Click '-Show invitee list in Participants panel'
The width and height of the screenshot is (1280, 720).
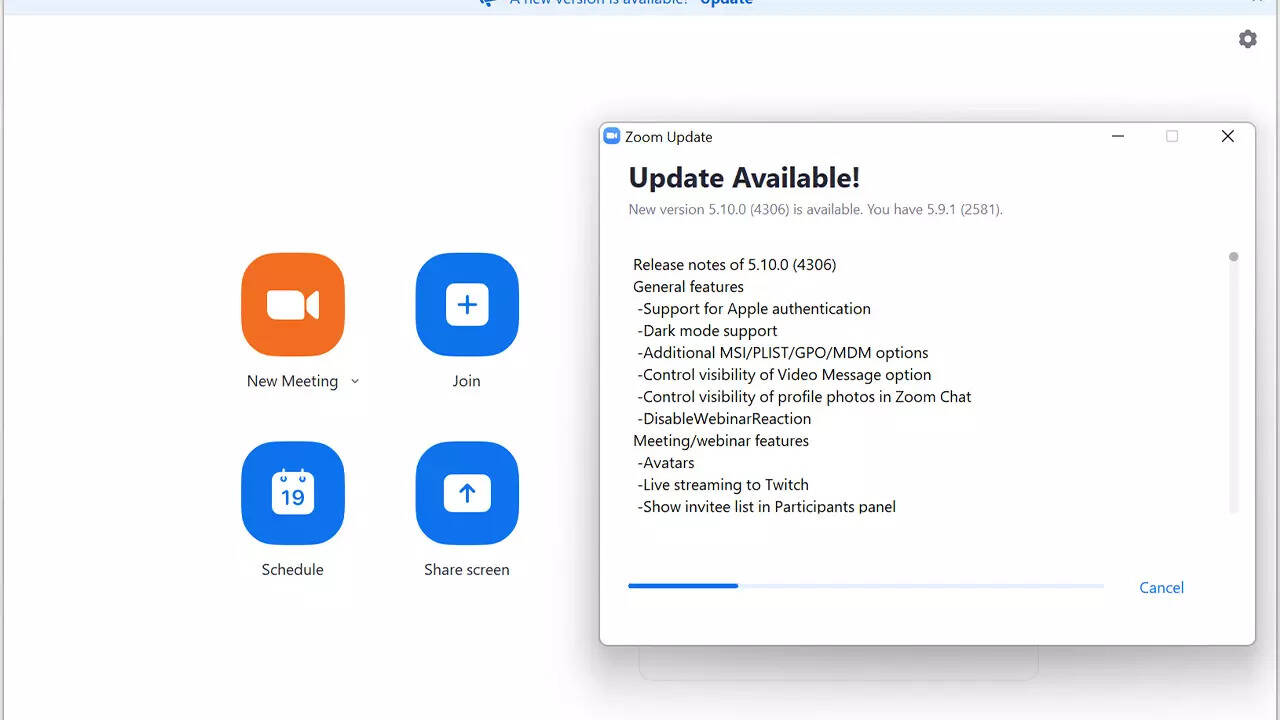pos(767,507)
